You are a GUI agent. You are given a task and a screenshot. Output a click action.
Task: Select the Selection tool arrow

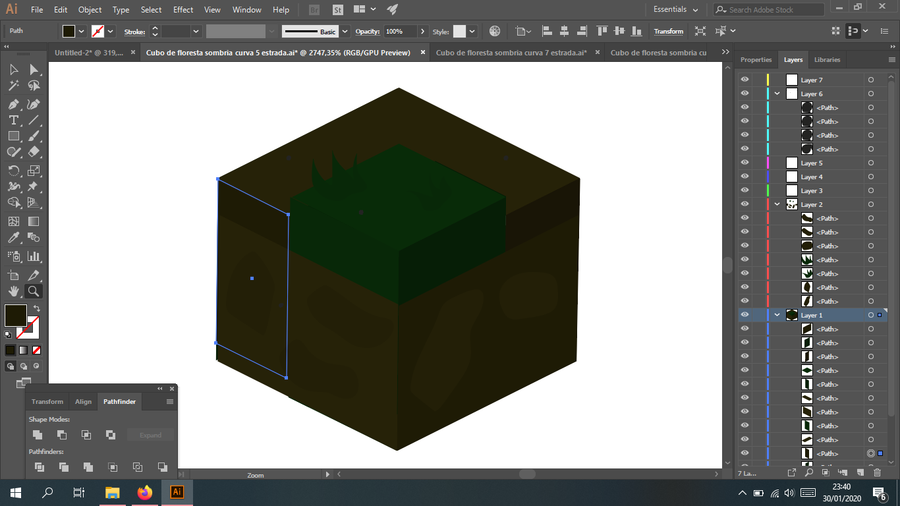point(13,69)
